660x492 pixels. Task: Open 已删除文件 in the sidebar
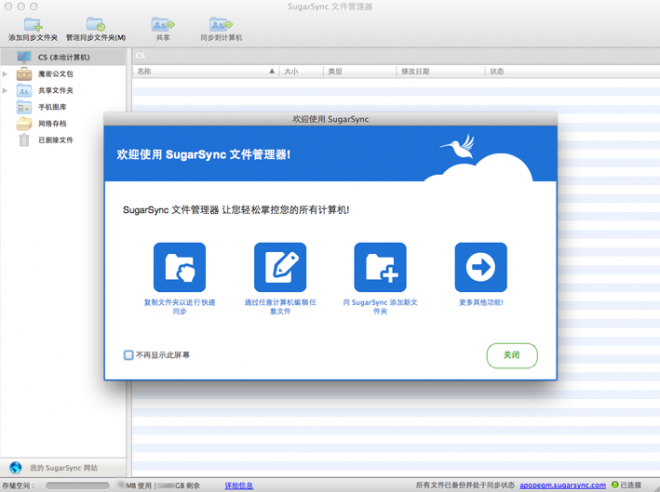[x=55, y=140]
